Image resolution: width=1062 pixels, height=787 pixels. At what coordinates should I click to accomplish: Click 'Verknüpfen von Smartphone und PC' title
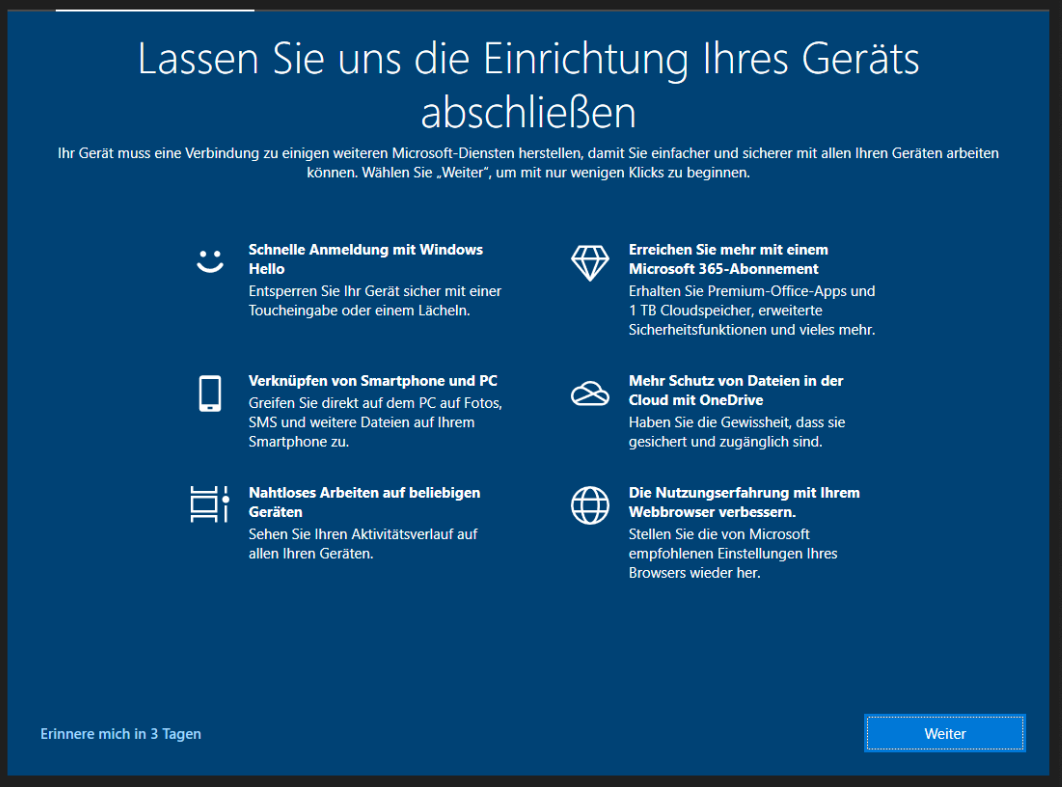[x=373, y=381]
